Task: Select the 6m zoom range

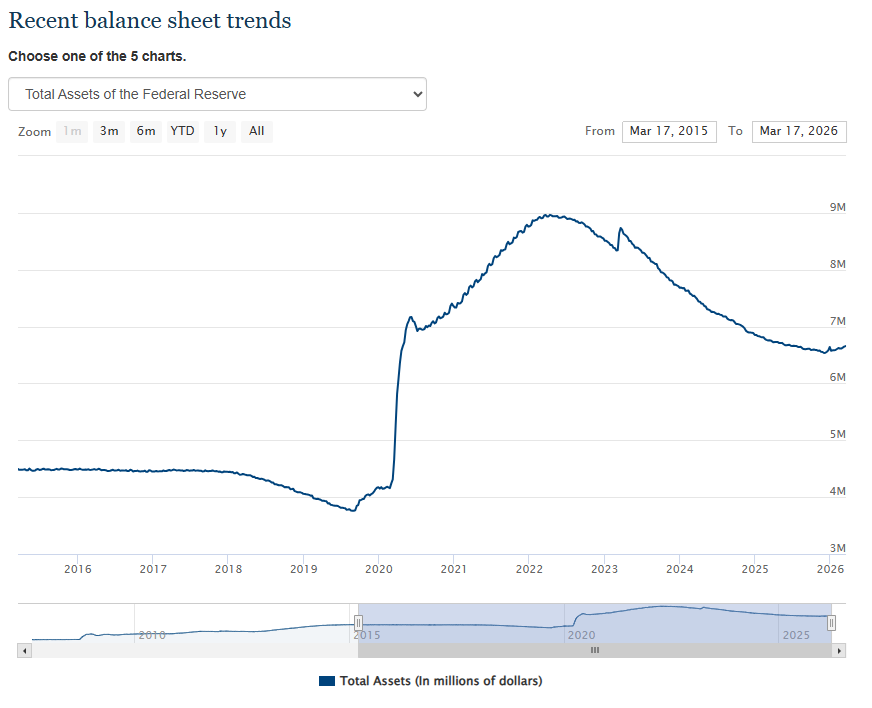Action: pyautogui.click(x=146, y=131)
